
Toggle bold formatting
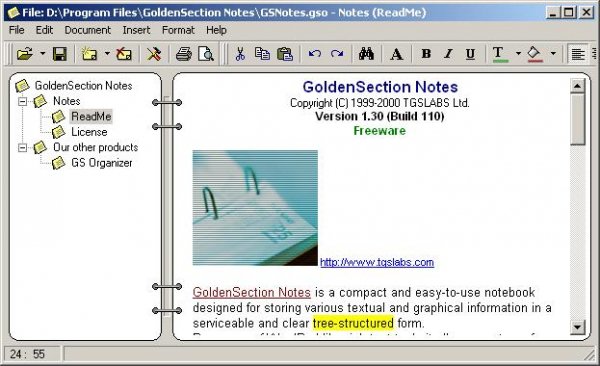[426, 54]
